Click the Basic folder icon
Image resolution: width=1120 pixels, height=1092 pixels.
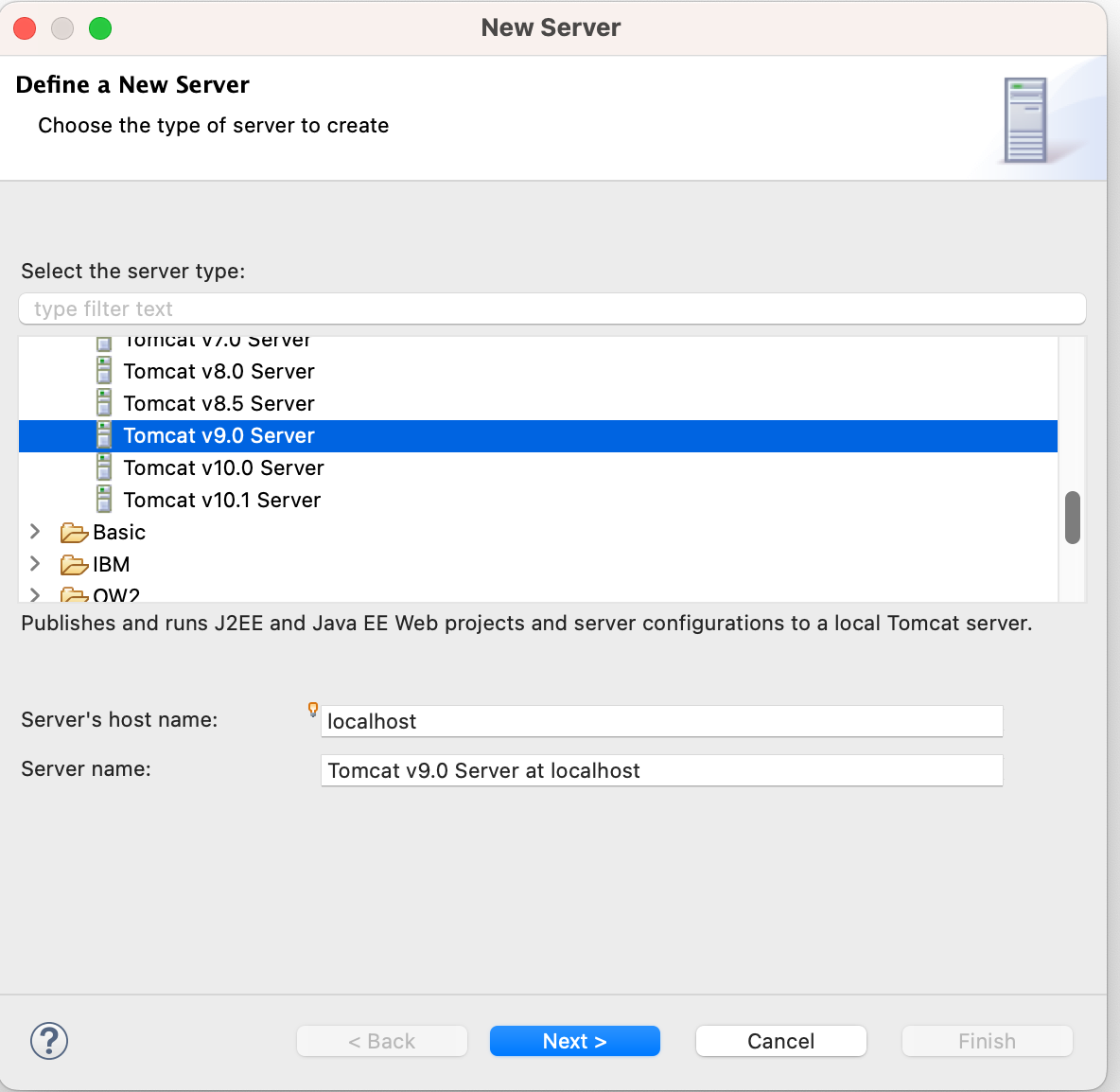(75, 533)
